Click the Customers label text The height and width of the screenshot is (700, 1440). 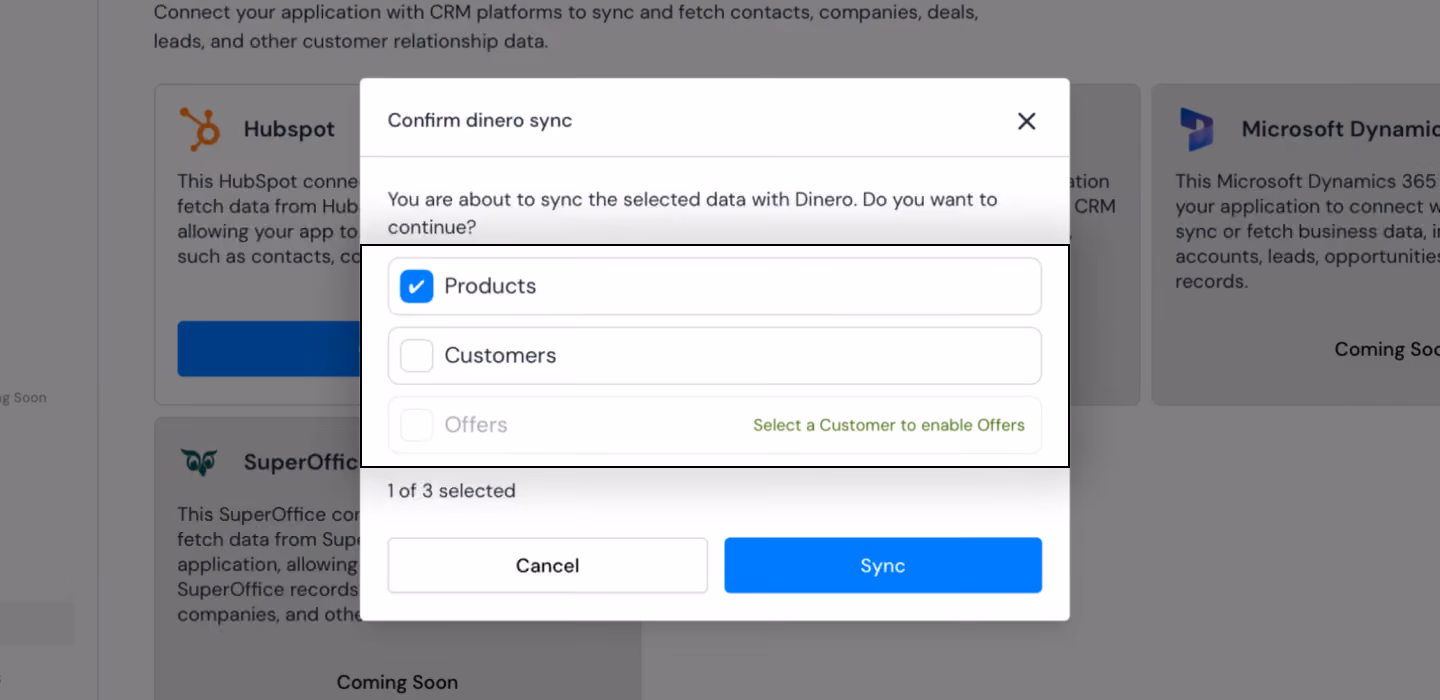click(x=500, y=355)
